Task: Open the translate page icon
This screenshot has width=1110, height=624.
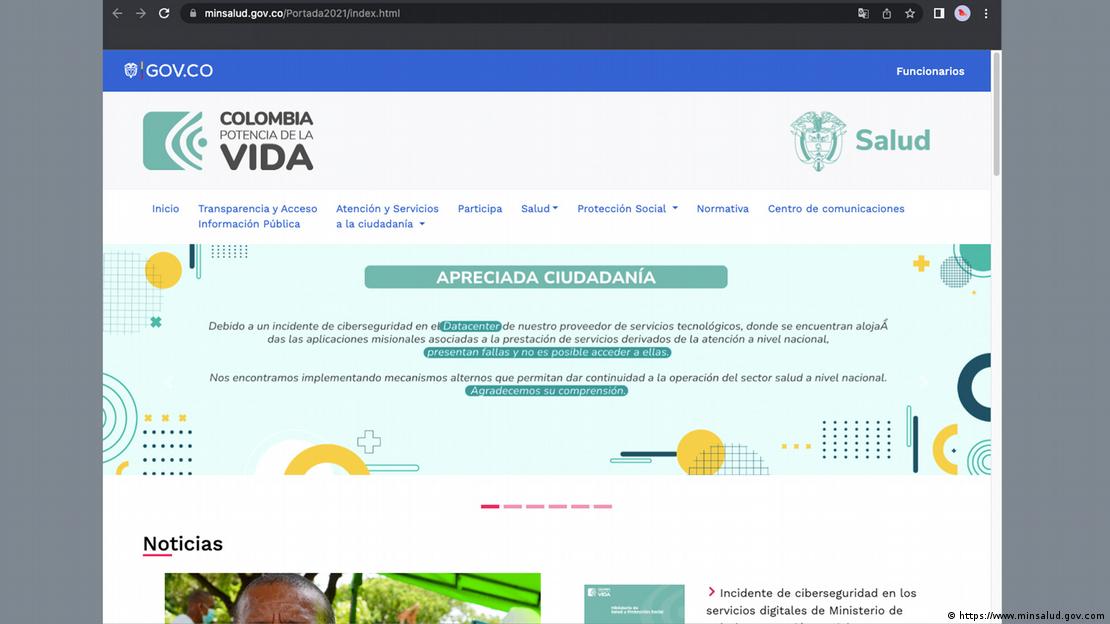Action: (863, 13)
